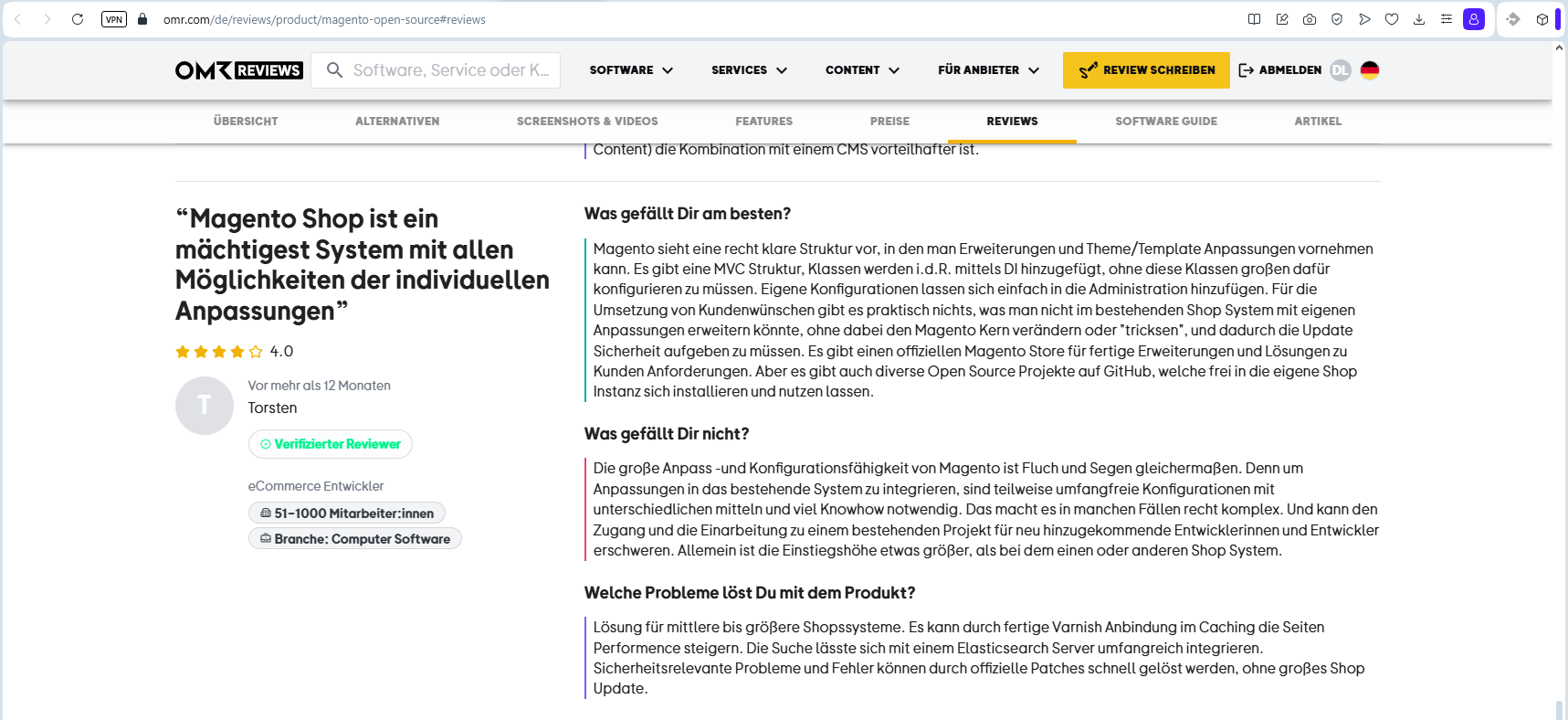Click the OMR Reviews logo

coord(238,70)
